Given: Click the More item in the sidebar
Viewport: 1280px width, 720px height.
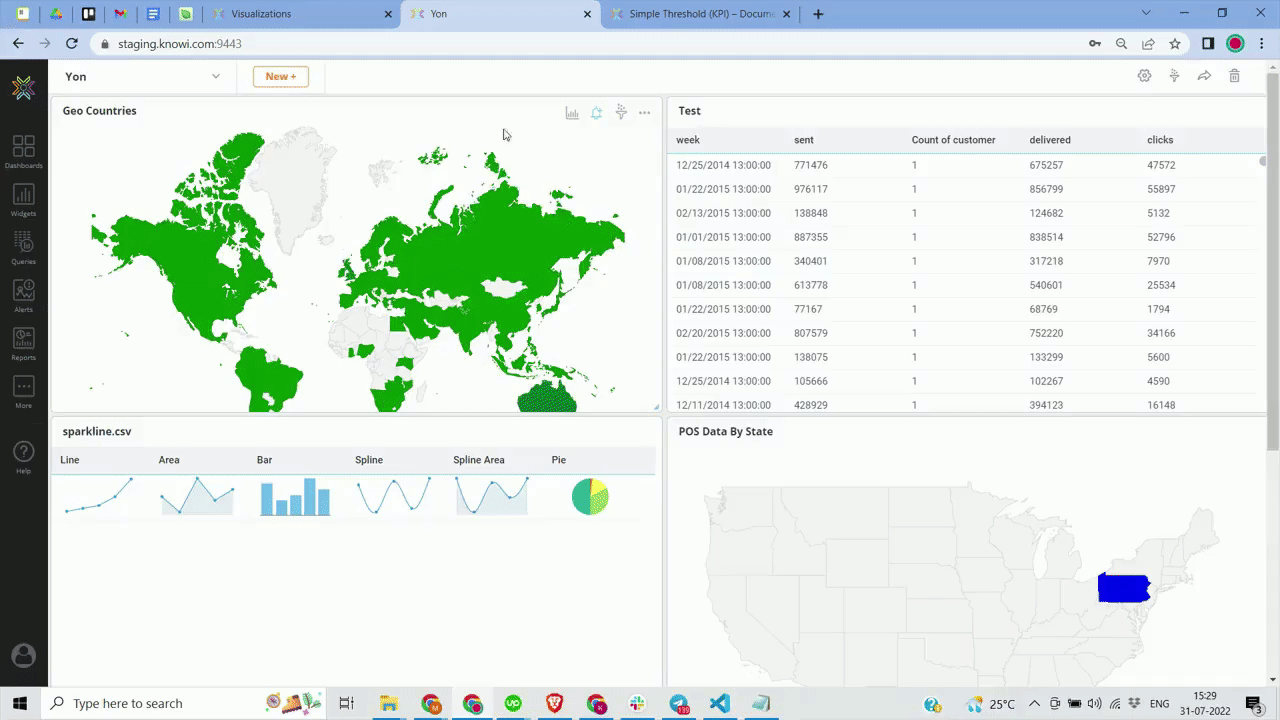Looking at the screenshot, I should tap(24, 391).
